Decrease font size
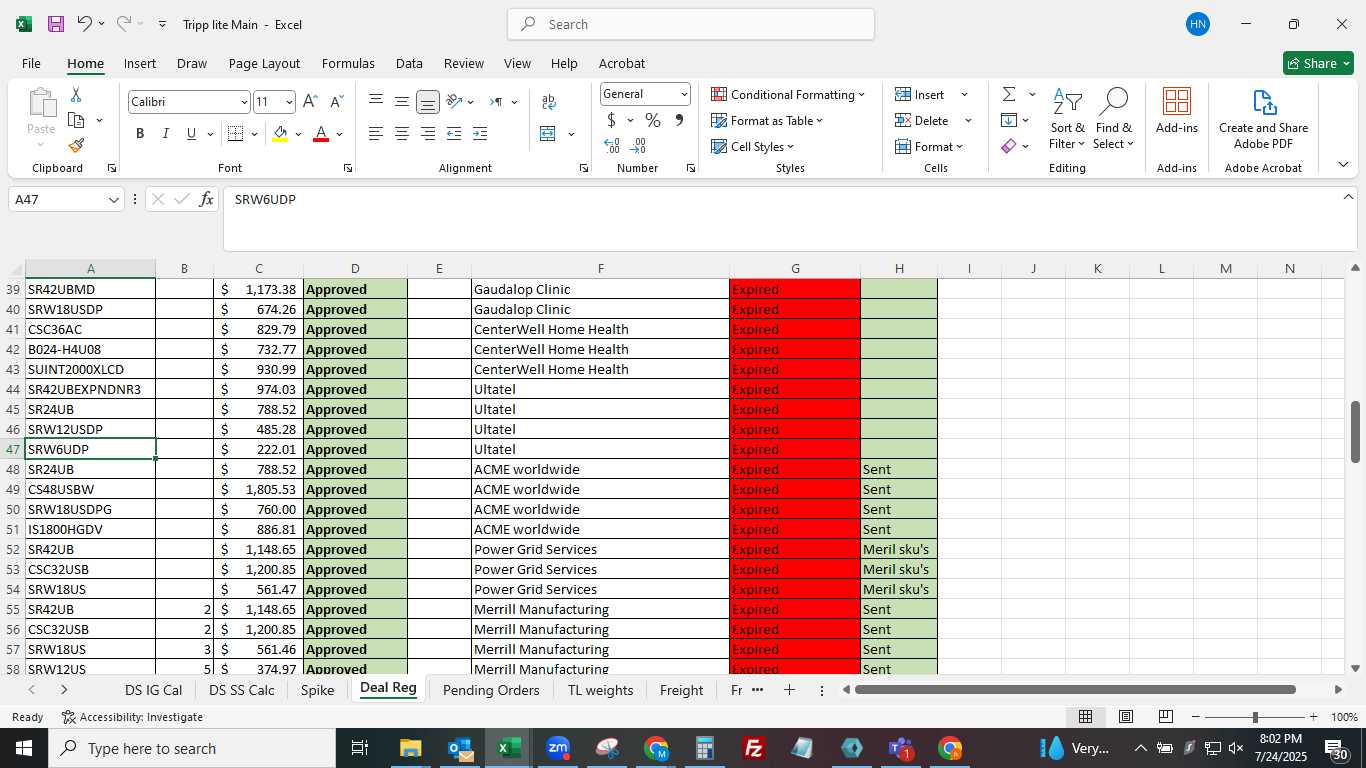The height and width of the screenshot is (768, 1366). pyautogui.click(x=337, y=102)
